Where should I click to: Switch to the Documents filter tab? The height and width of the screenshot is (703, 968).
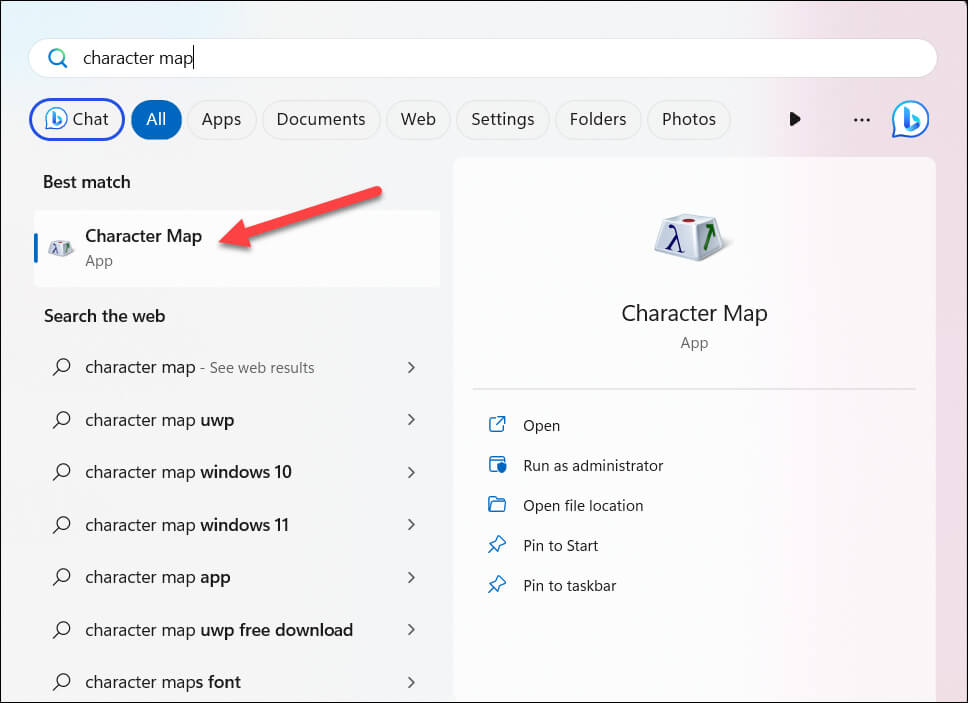[321, 119]
